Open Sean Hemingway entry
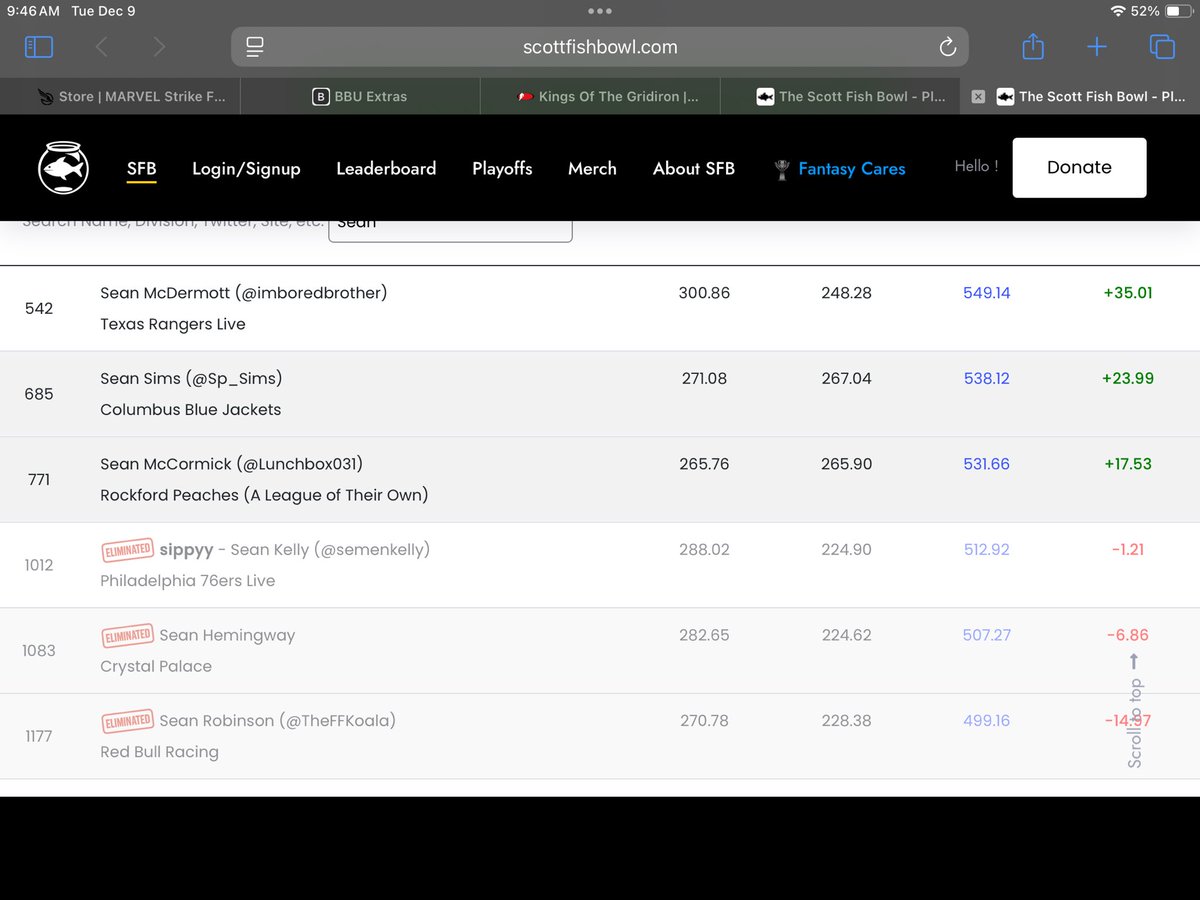1200x900 pixels. click(x=227, y=635)
